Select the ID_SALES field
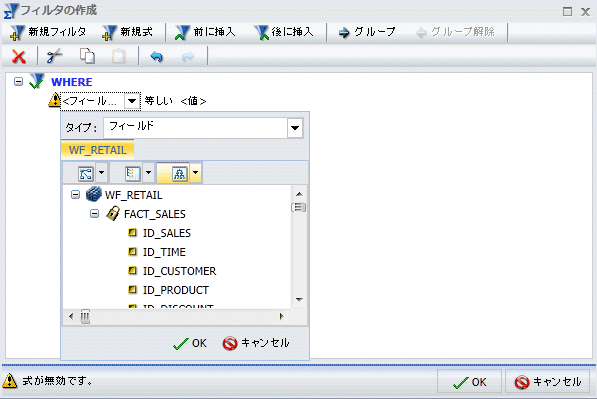Viewport: 597px width, 399px height. click(167, 233)
